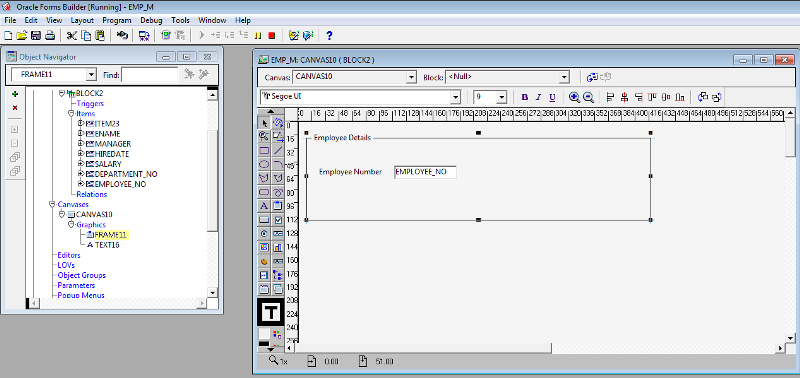Collapse the BLOCK2 node
The height and width of the screenshot is (378, 800).
coord(62,93)
